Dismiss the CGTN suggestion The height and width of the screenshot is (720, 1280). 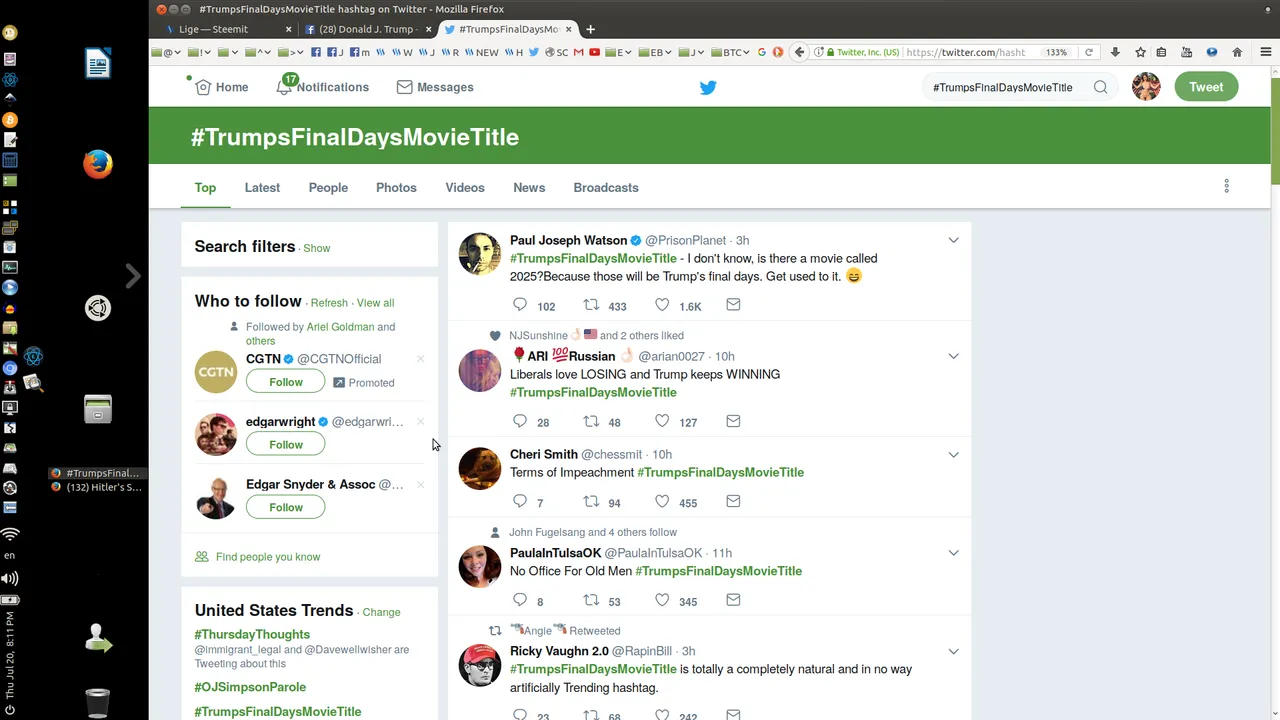(x=420, y=359)
